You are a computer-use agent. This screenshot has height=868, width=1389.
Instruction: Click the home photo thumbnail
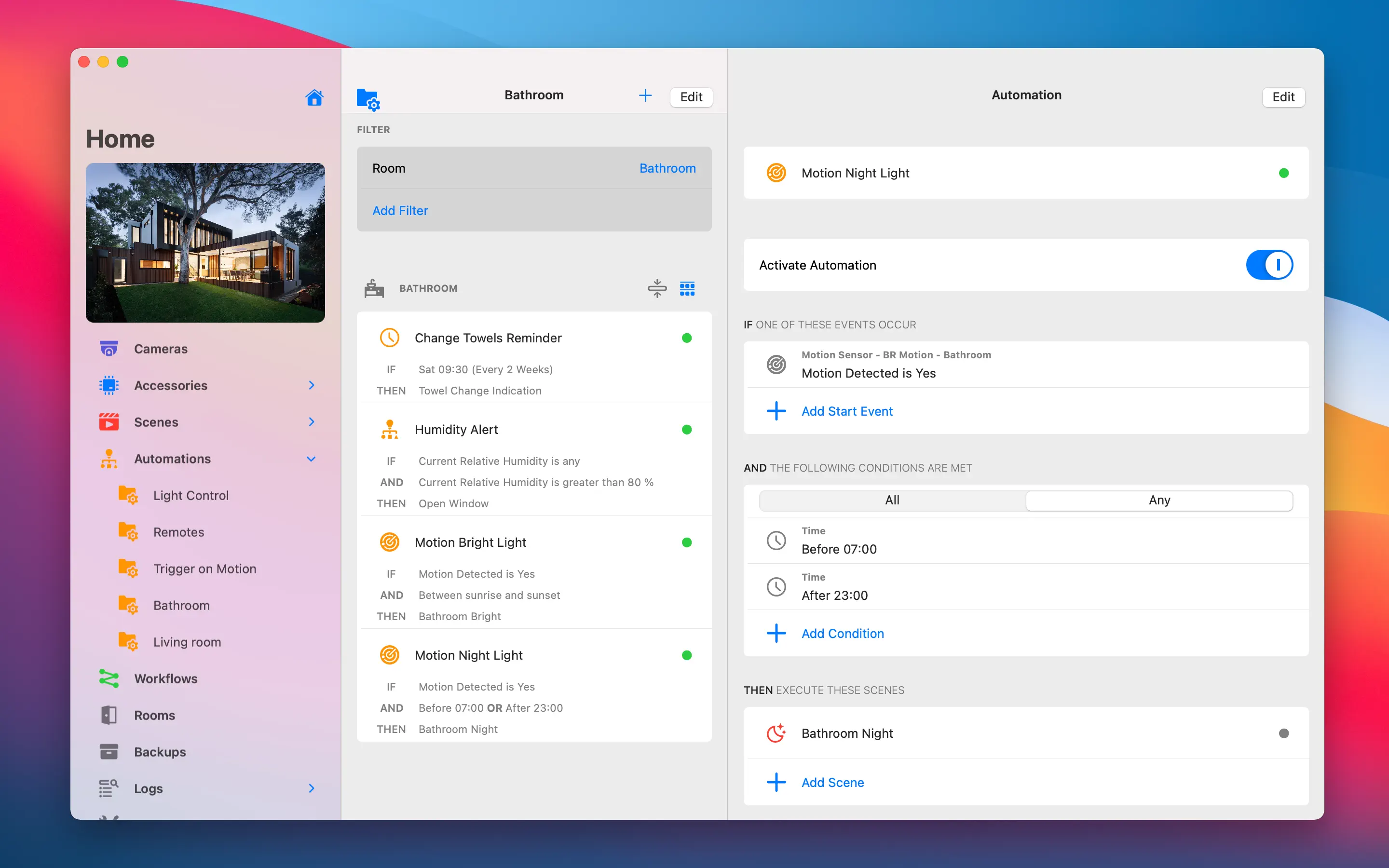[x=205, y=242]
